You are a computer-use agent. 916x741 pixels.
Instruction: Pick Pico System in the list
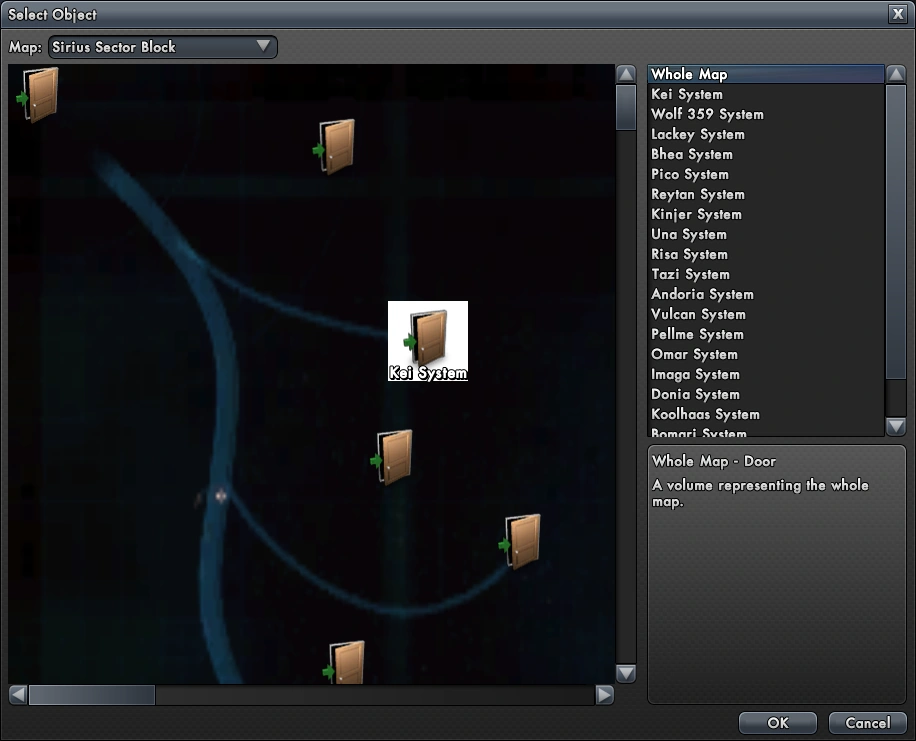click(766, 174)
